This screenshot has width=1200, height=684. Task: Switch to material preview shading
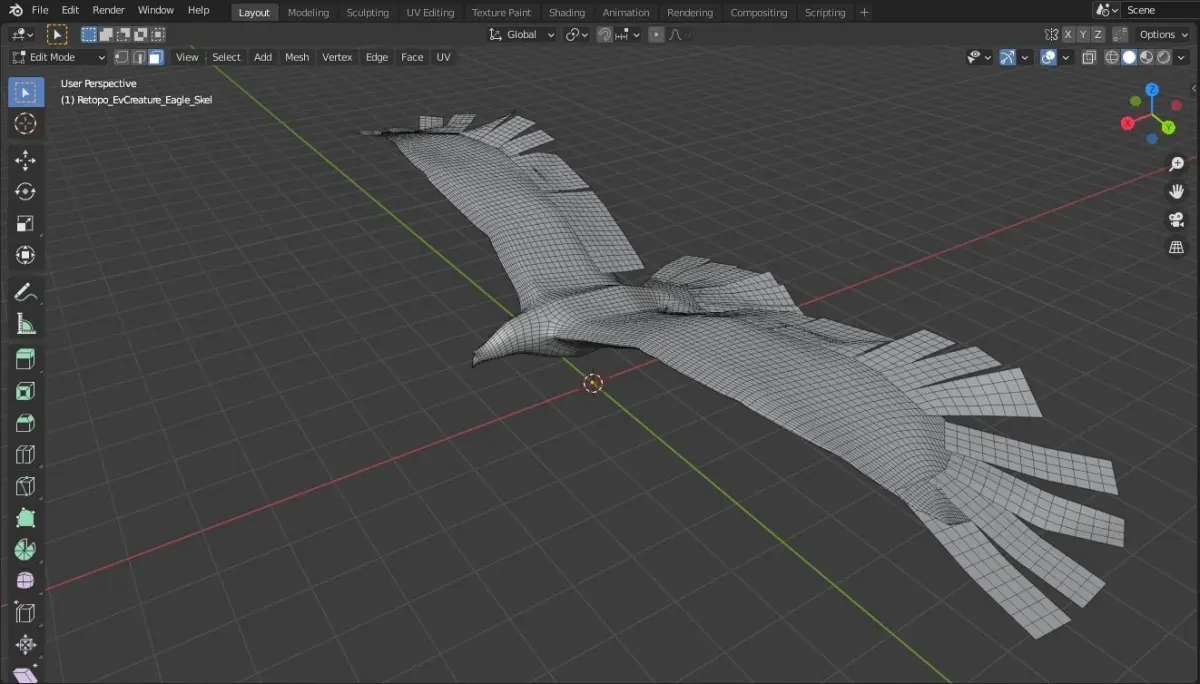(x=1146, y=57)
